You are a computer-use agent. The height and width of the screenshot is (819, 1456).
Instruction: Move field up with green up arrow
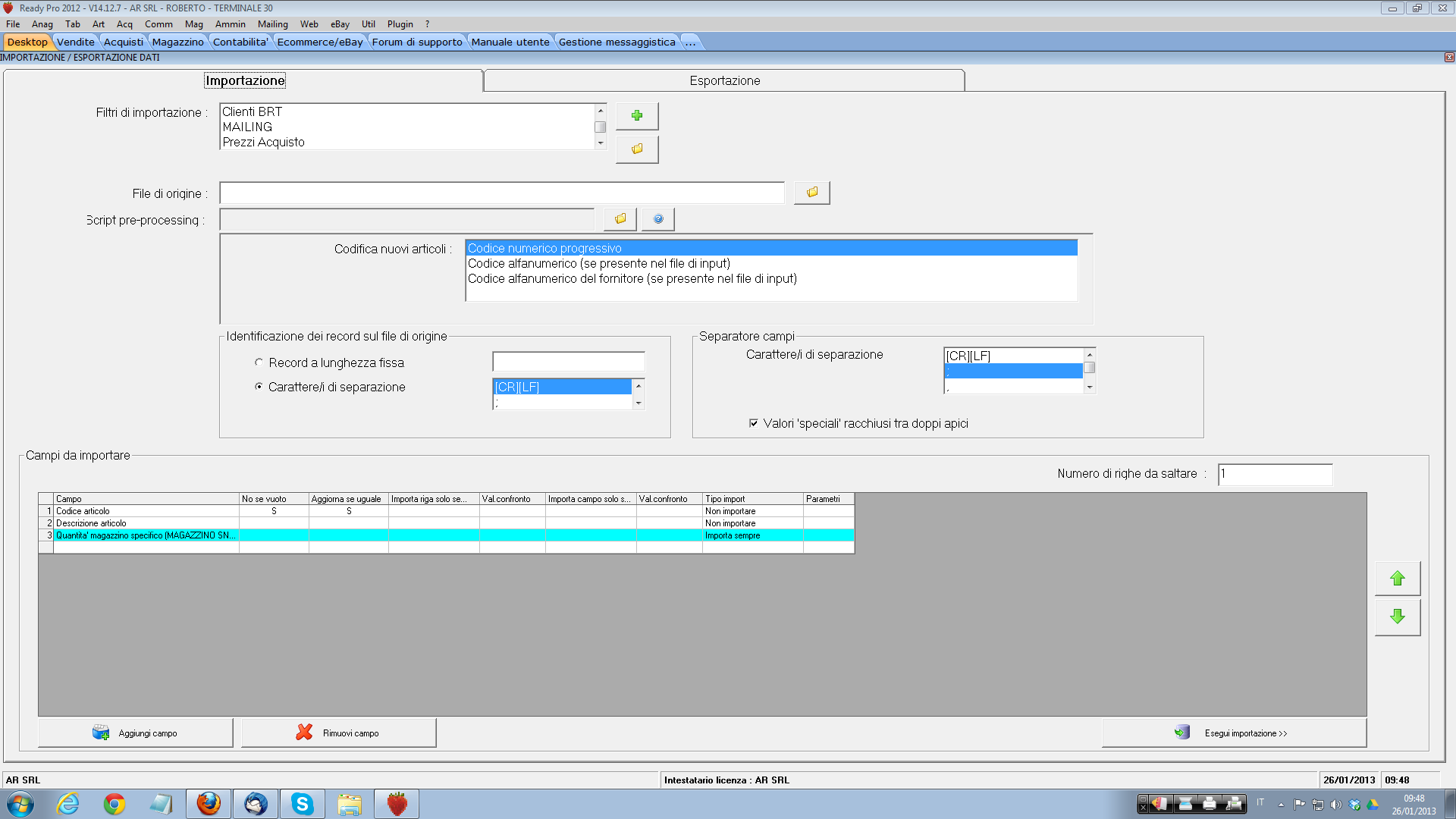point(1397,579)
